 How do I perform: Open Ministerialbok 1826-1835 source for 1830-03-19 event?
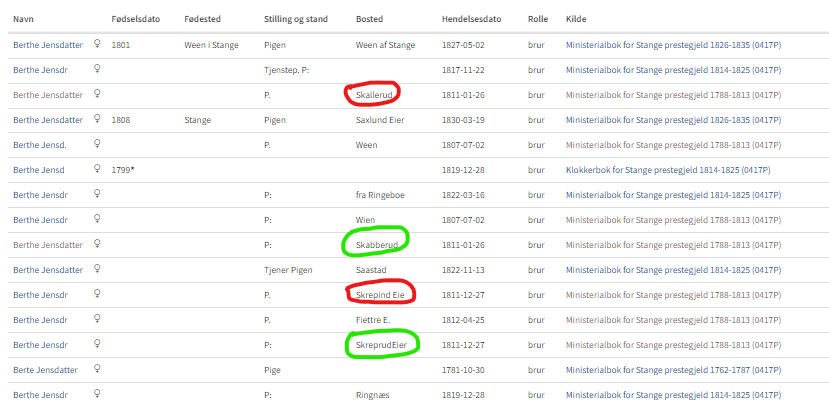(x=673, y=120)
